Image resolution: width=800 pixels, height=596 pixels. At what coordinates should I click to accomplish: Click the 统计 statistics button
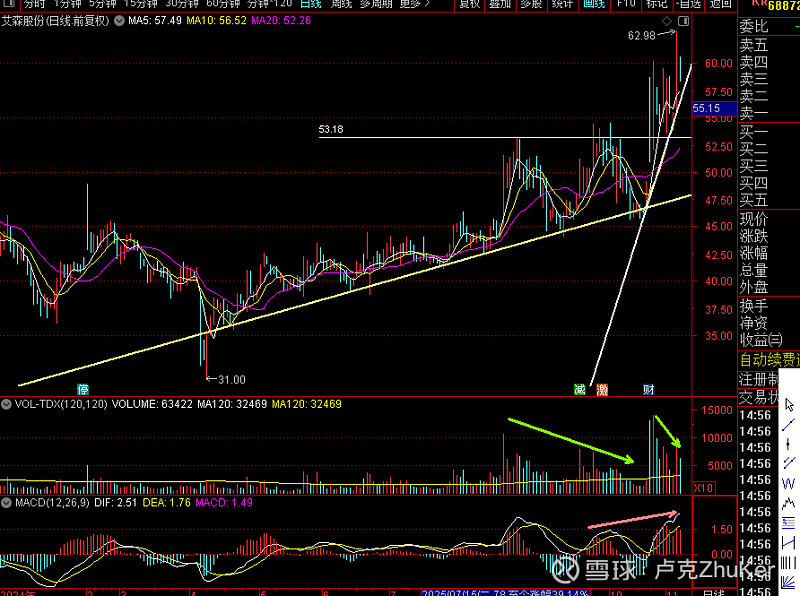563,4
